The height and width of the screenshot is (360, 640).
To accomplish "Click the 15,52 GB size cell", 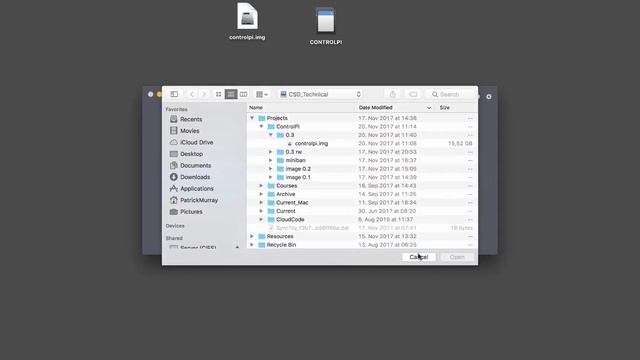I will (x=460, y=144).
